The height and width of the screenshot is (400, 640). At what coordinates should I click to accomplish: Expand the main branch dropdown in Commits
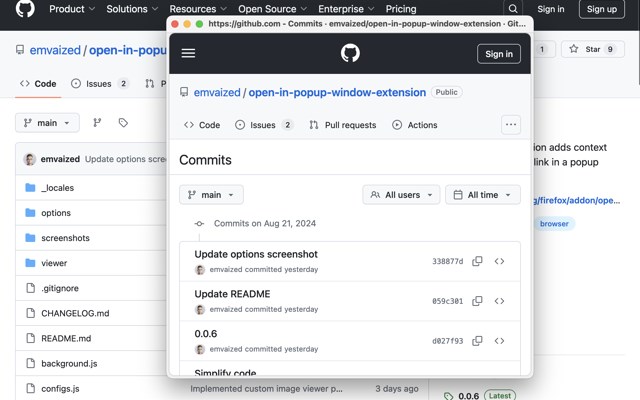[211, 195]
